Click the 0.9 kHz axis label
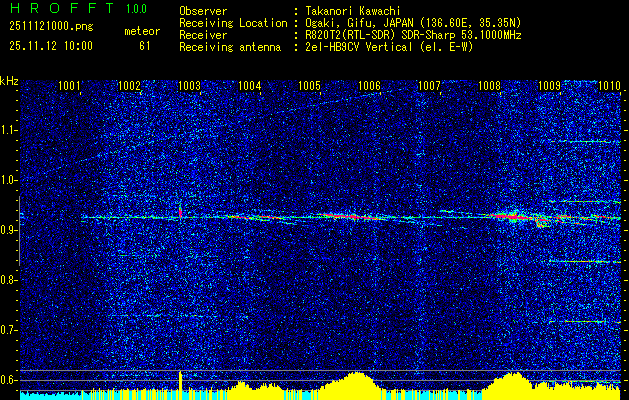The width and height of the screenshot is (629, 400). [x=8, y=230]
